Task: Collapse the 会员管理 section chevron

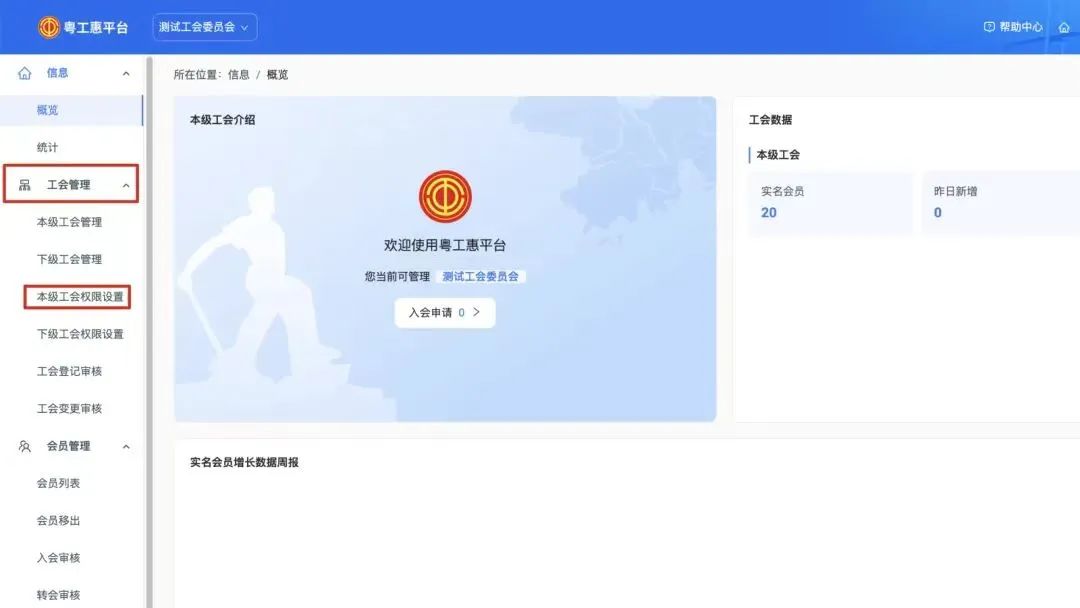Action: 126,447
